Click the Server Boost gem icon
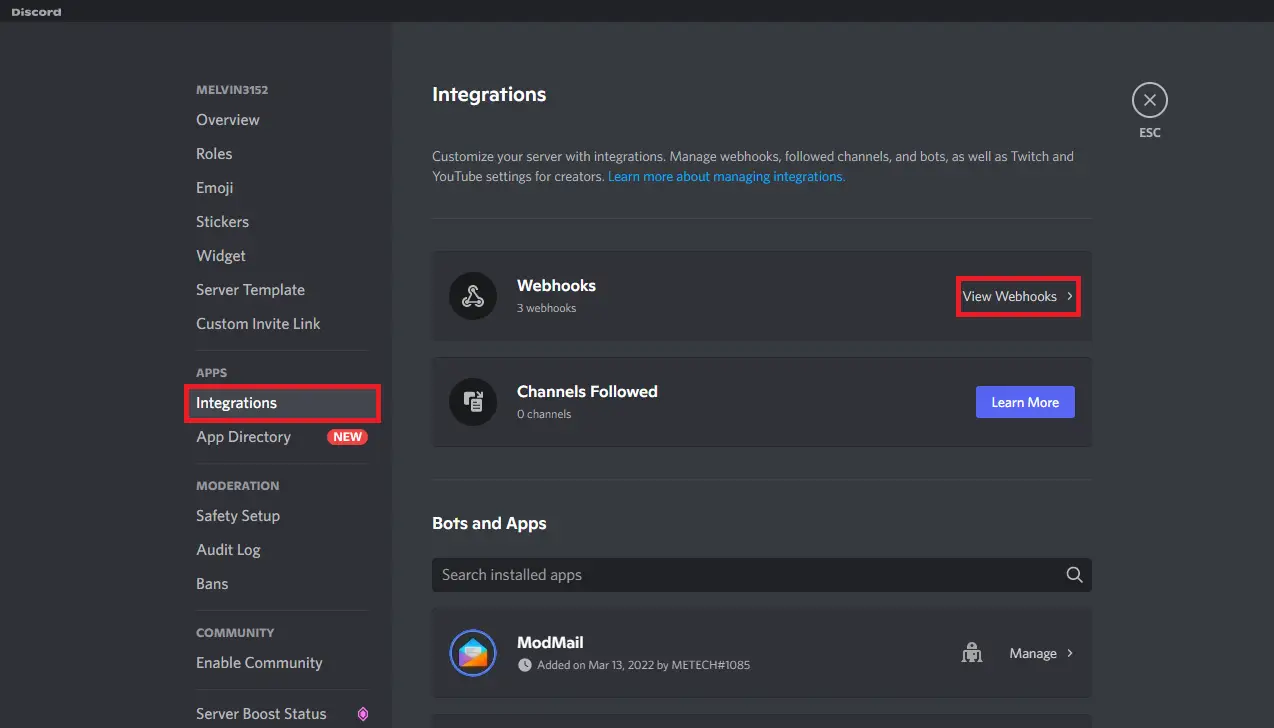The height and width of the screenshot is (728, 1274). [363, 714]
